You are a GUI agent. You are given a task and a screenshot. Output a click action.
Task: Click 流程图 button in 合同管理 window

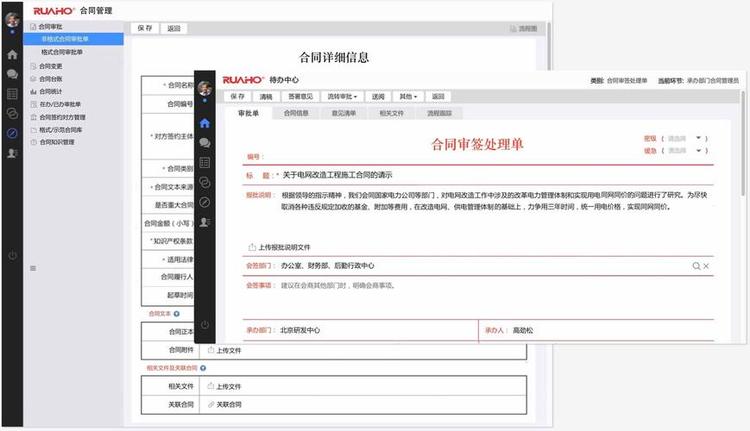click(x=524, y=29)
